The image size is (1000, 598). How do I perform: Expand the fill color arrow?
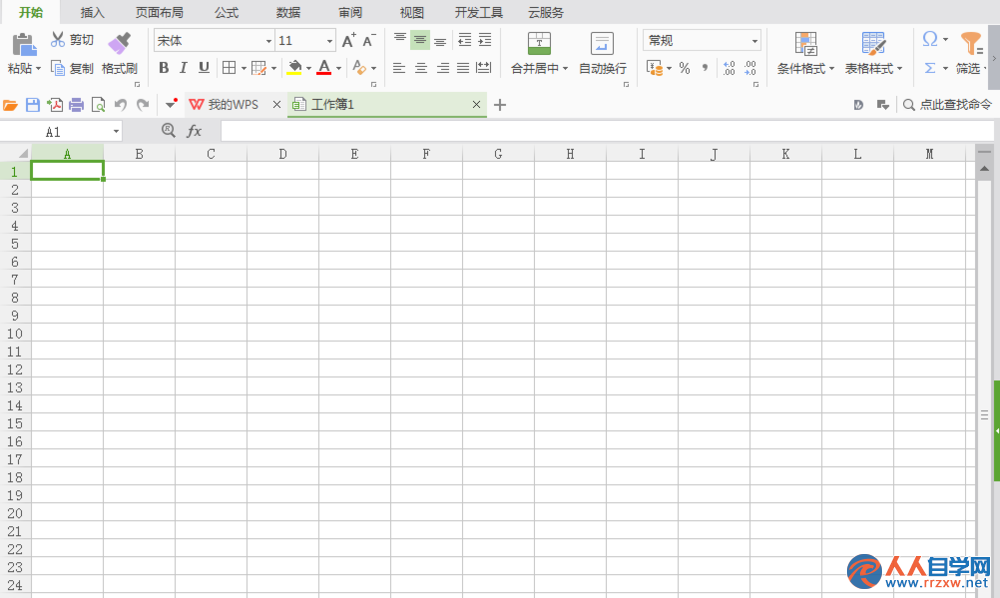pyautogui.click(x=308, y=68)
